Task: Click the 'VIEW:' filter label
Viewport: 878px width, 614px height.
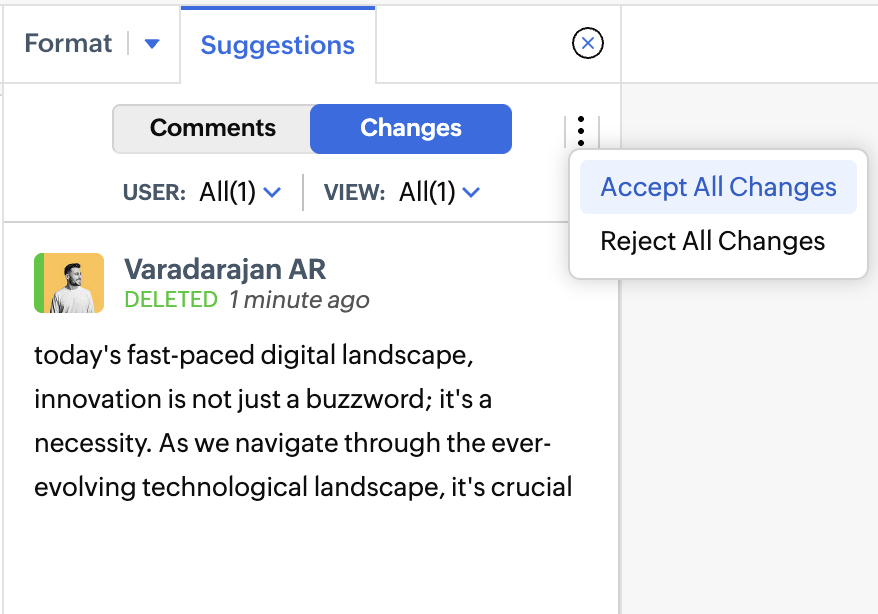Action: click(354, 192)
